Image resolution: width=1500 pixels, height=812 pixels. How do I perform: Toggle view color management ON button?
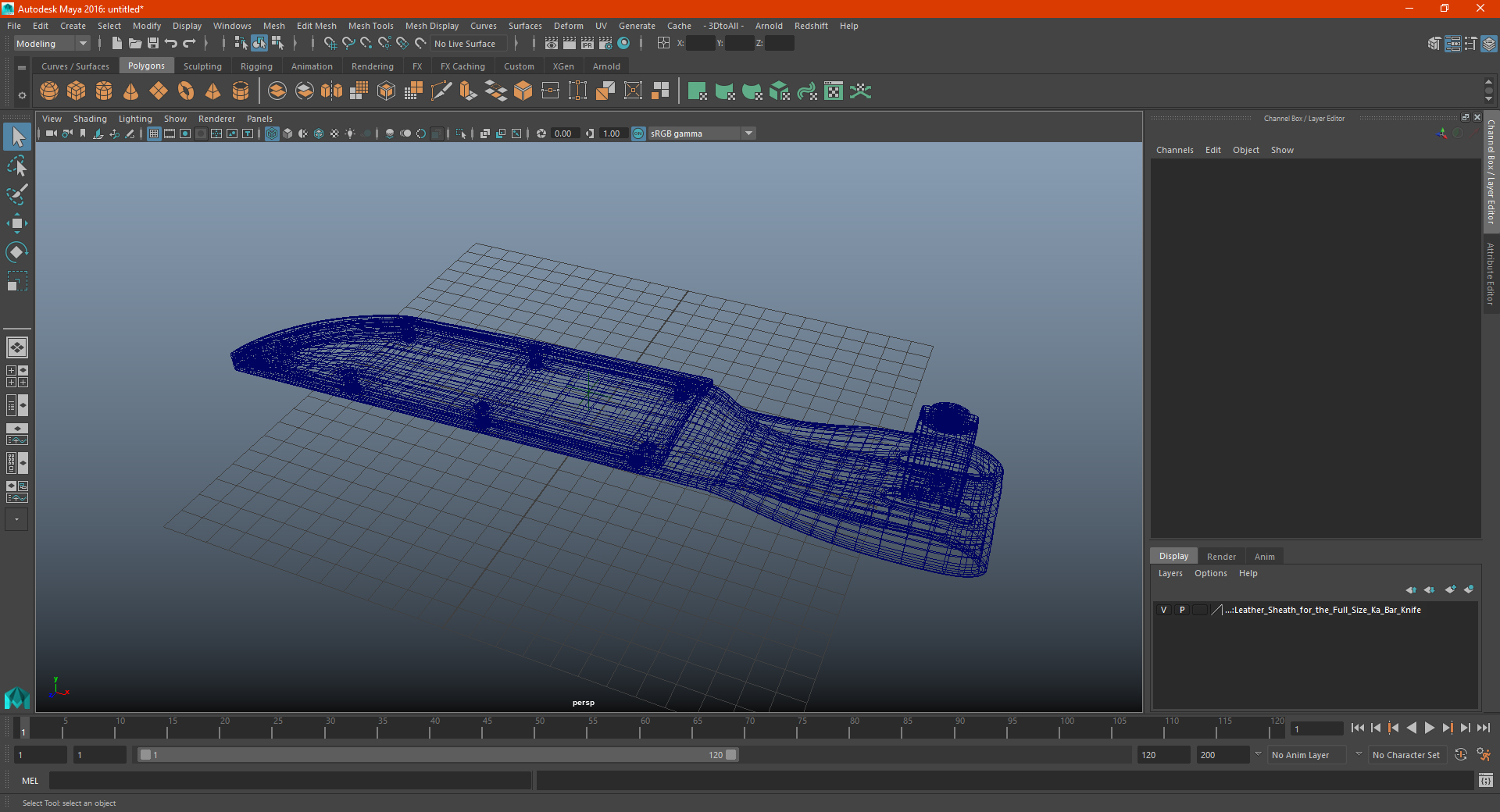[x=638, y=134]
